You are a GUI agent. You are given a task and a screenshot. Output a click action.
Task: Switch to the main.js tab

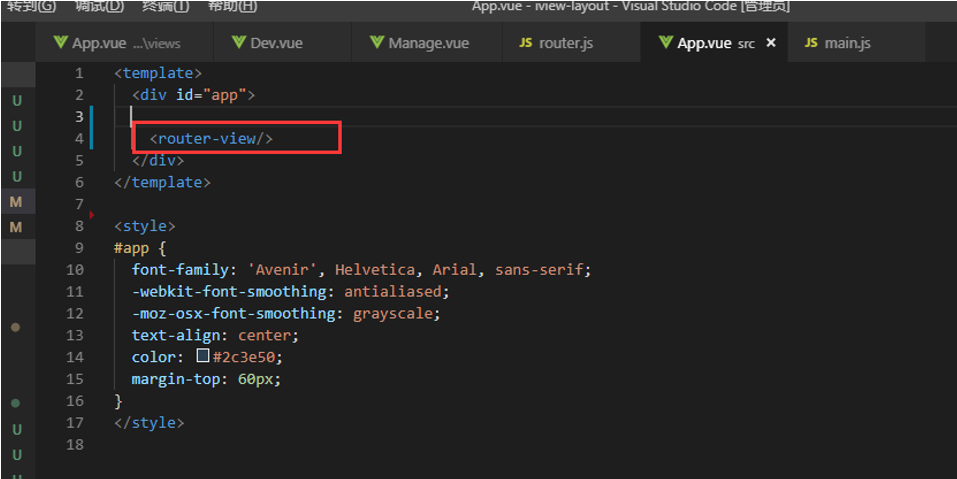[856, 43]
